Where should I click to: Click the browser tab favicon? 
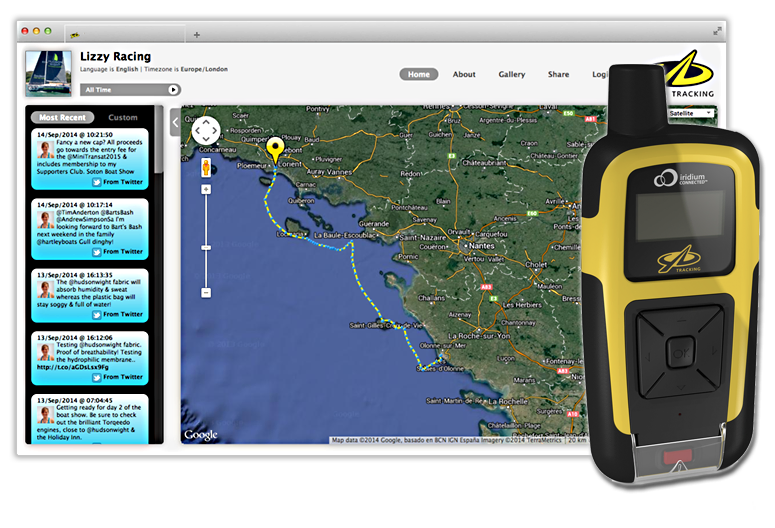[75, 35]
